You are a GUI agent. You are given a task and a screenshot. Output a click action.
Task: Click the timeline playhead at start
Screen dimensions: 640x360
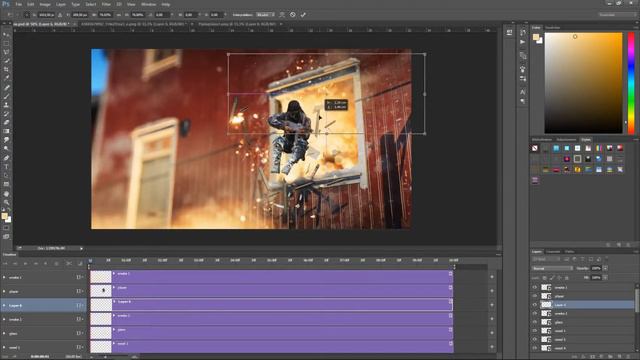[90, 260]
